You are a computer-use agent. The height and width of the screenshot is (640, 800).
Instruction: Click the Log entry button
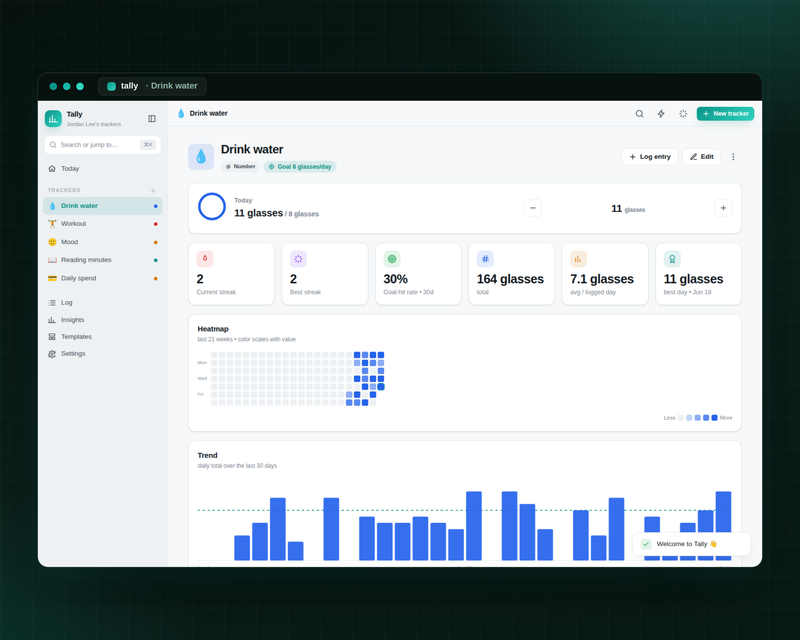(x=649, y=157)
